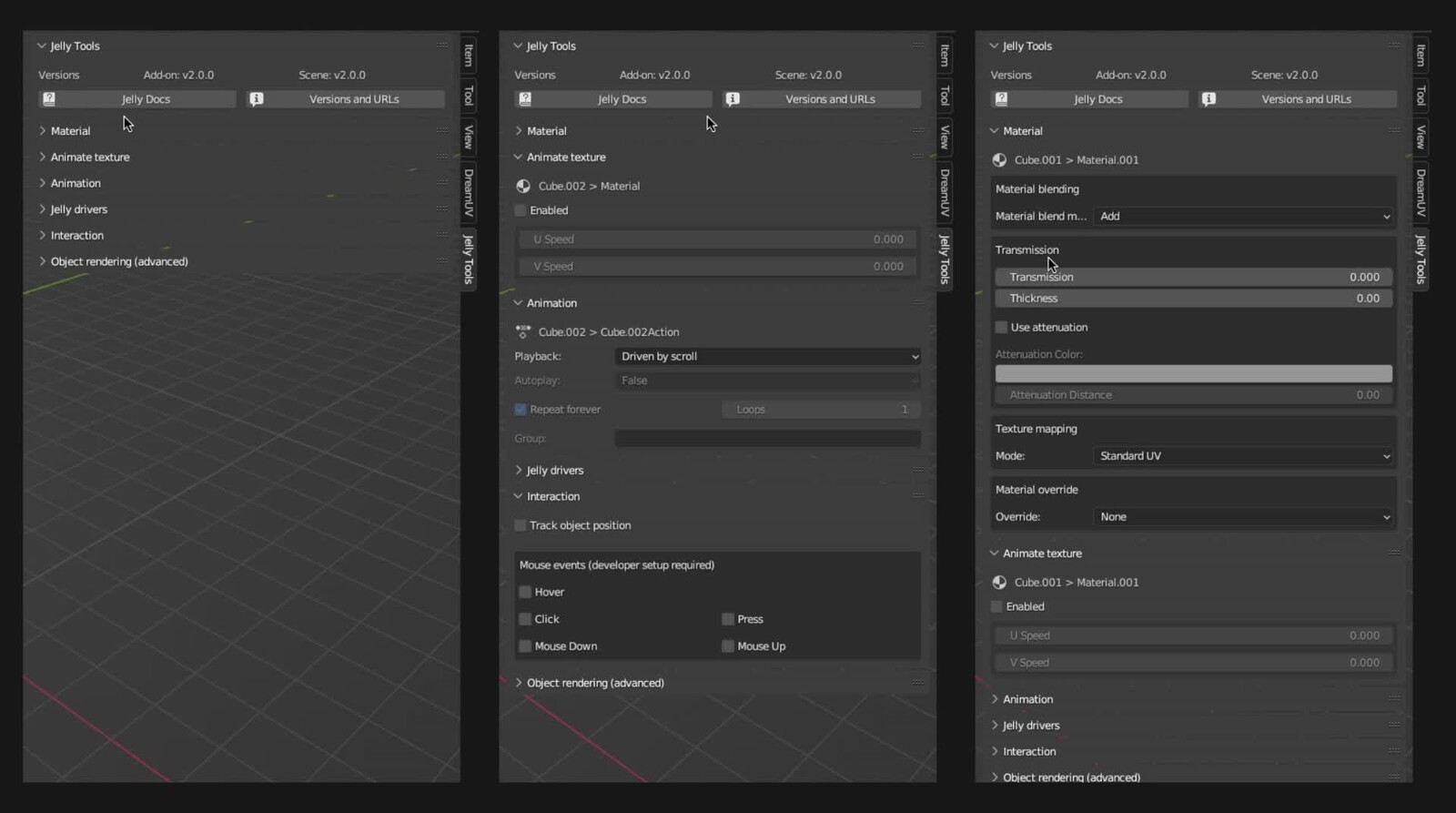Expand Object rendering (advanced) in left panel
Screen dimensions: 1456x813
pos(43,261)
